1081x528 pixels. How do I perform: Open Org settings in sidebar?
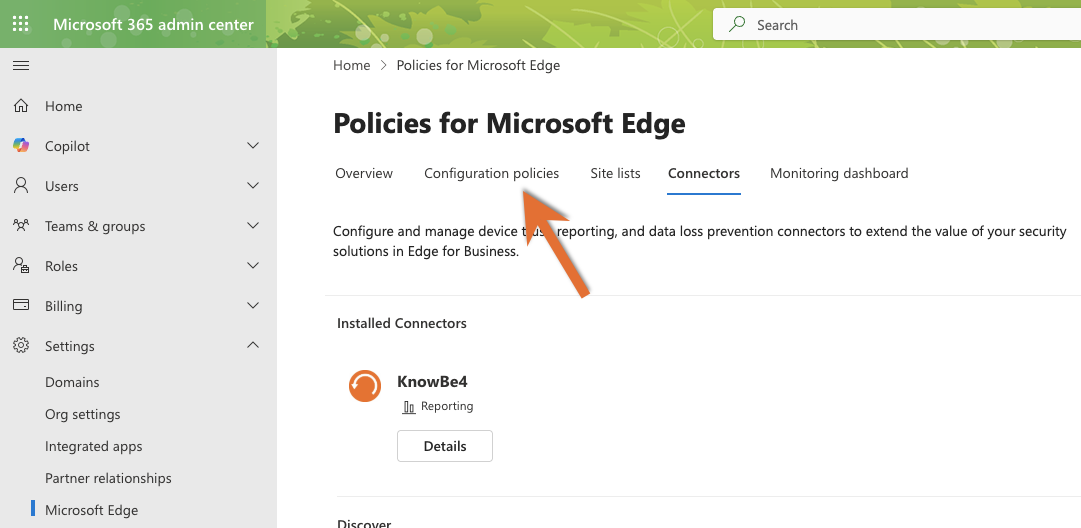[82, 414]
